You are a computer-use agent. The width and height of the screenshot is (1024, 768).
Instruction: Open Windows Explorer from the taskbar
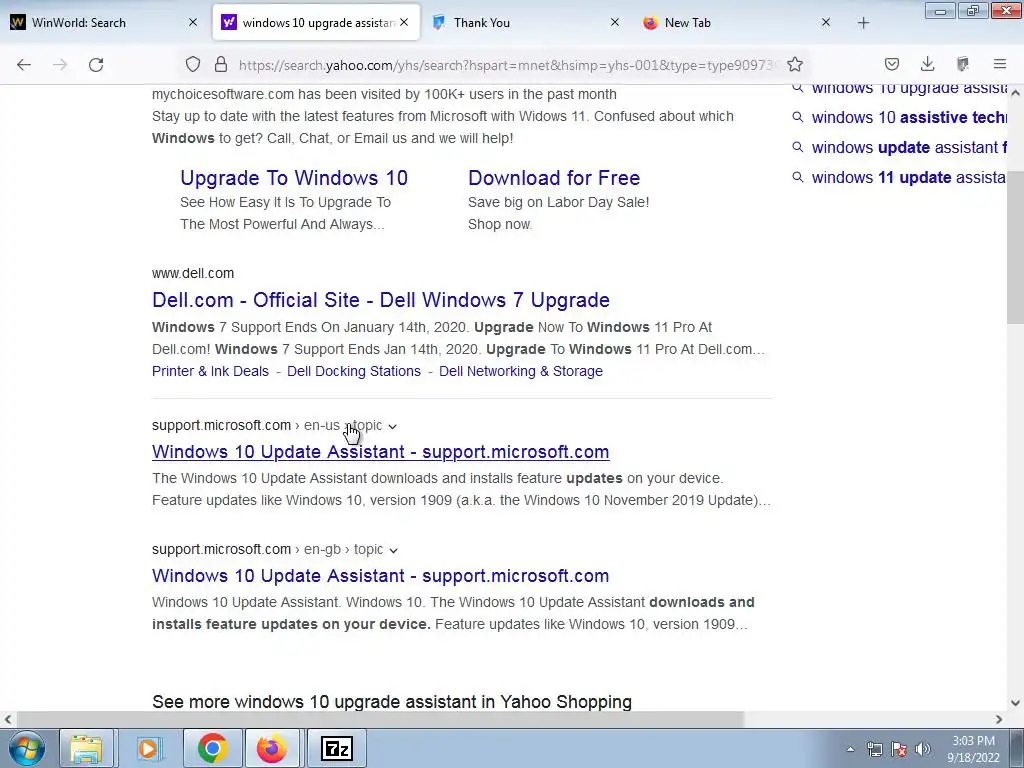click(x=86, y=748)
